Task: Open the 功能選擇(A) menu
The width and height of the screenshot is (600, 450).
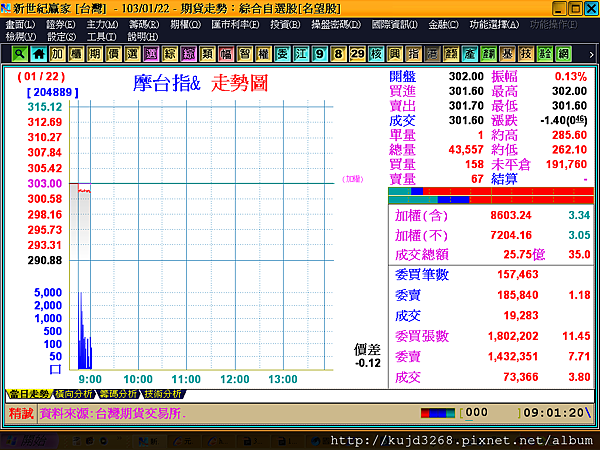Action: coord(494,25)
